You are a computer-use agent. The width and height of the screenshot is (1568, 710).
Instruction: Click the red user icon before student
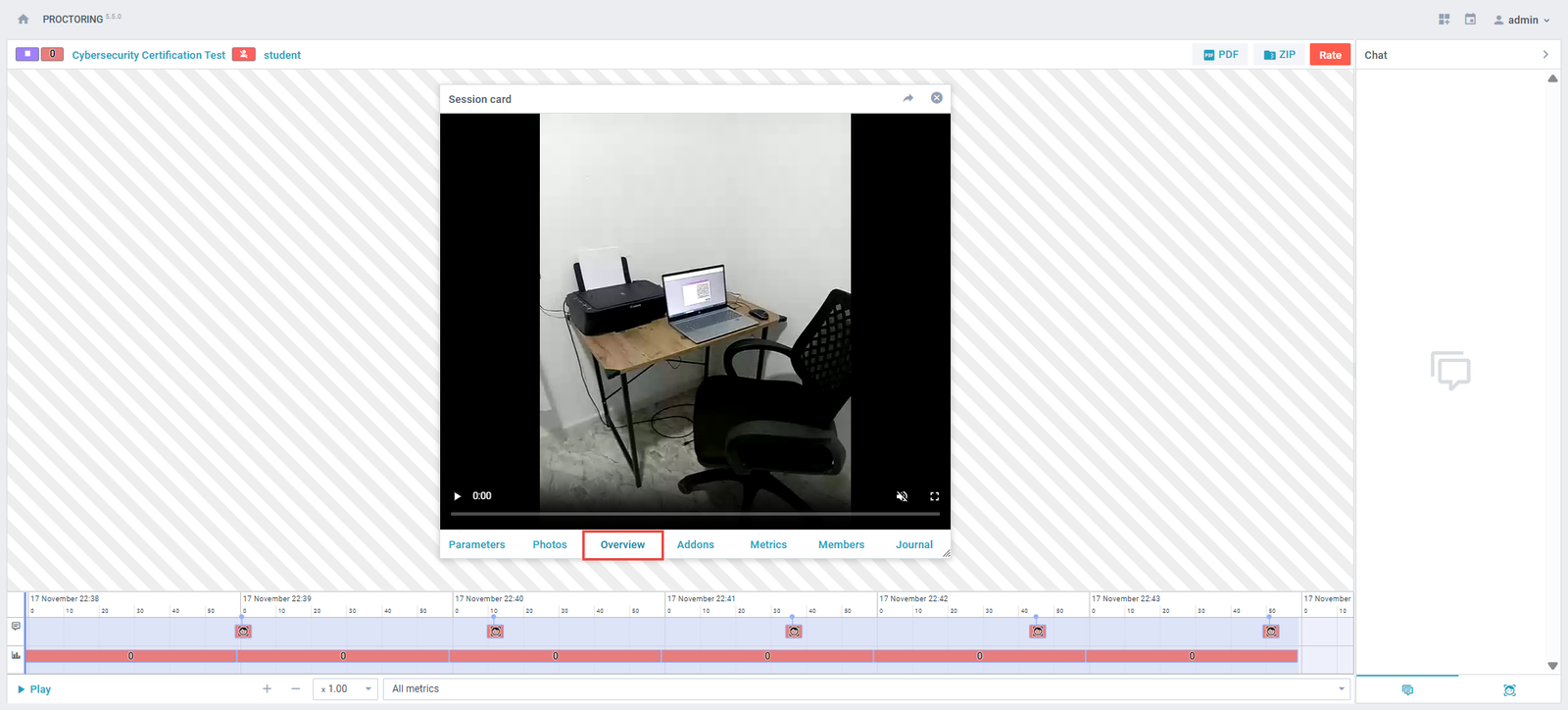point(244,54)
